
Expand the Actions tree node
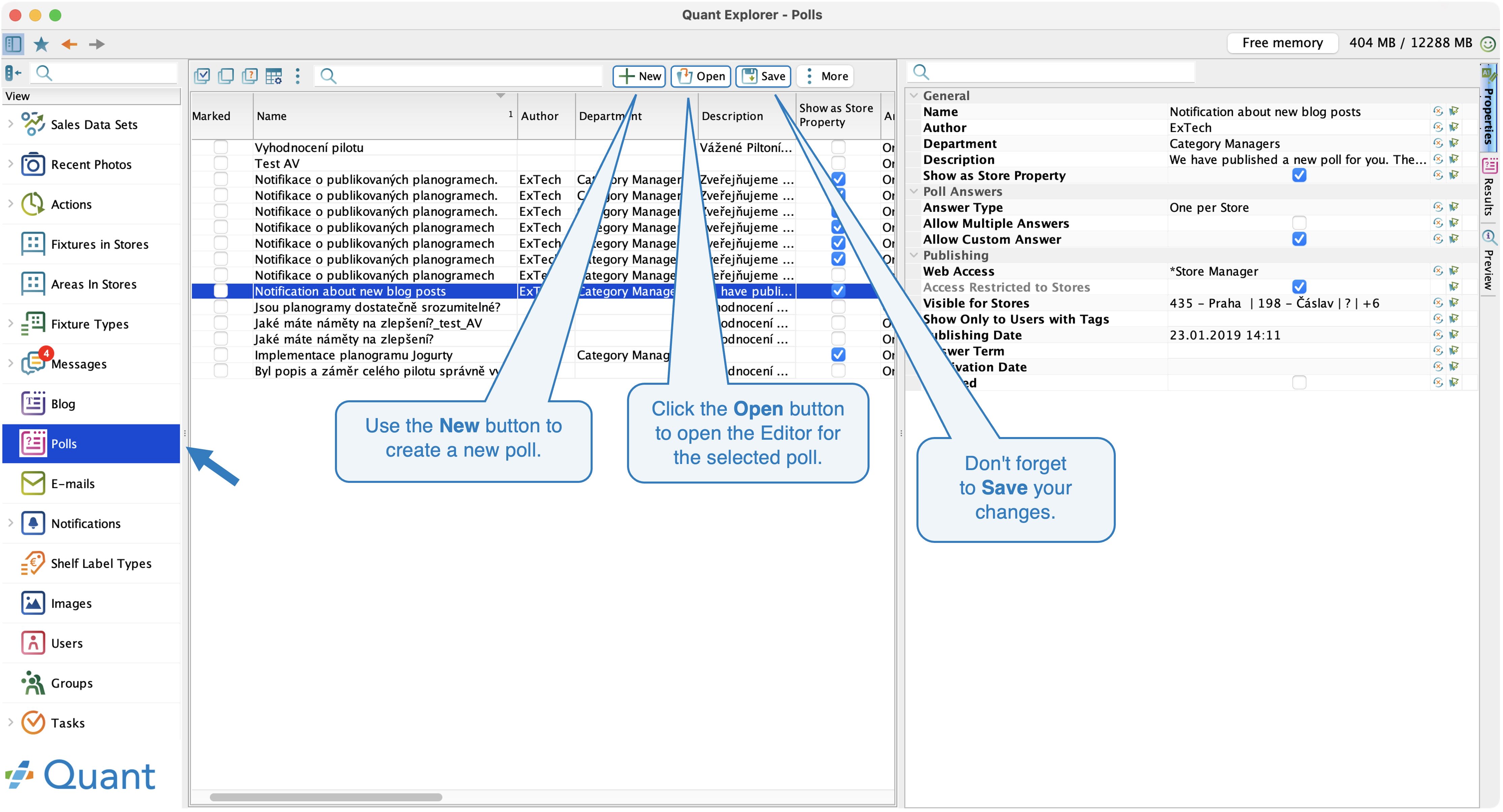[10, 204]
